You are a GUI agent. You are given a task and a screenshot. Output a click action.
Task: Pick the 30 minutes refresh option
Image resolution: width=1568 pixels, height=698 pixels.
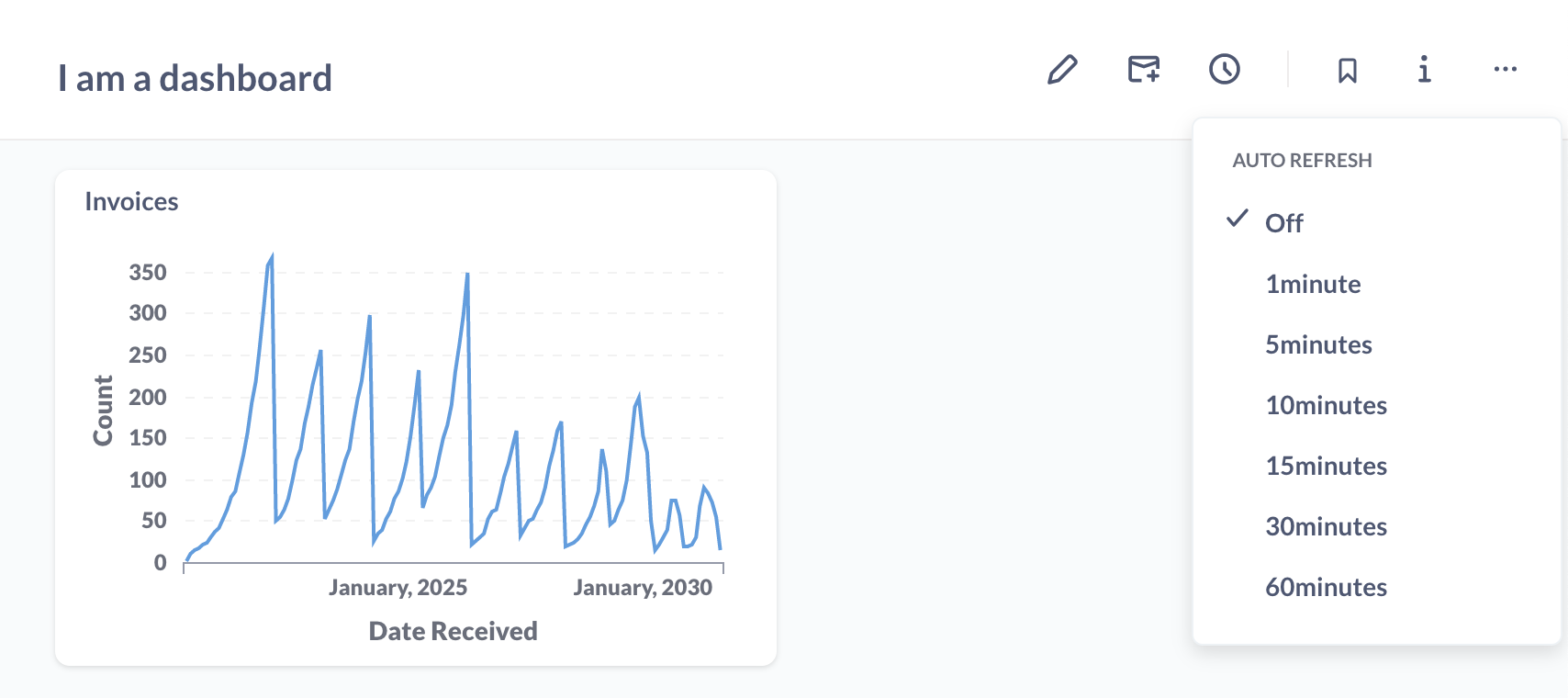(x=1326, y=526)
